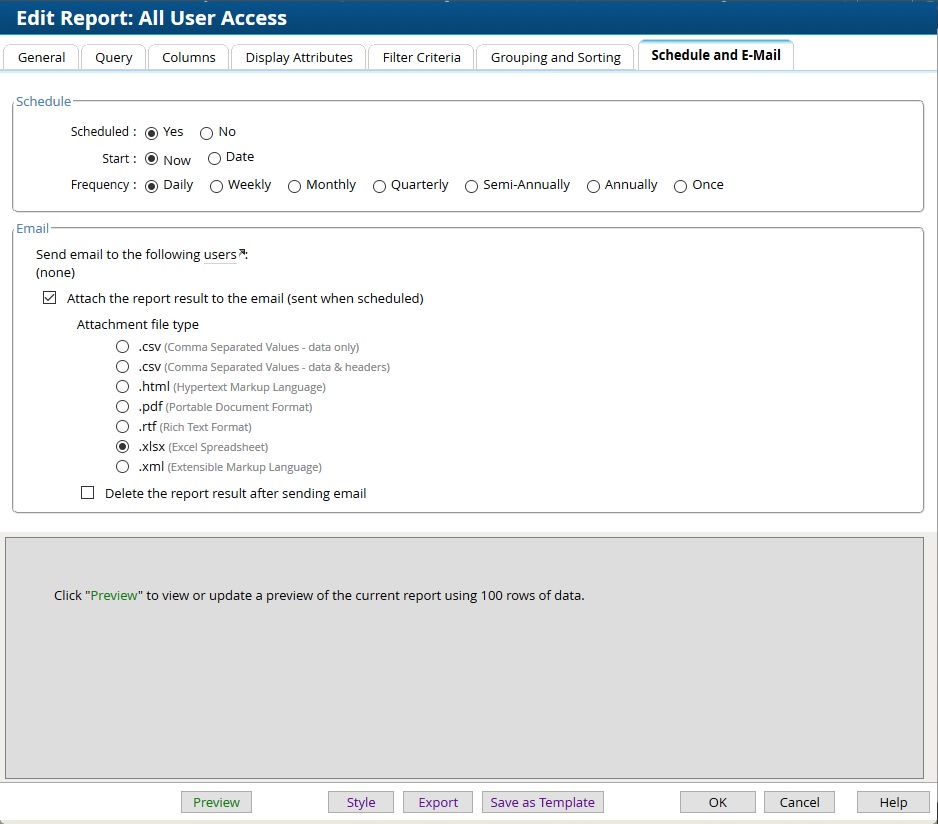Select .pdf attachment file type
The height and width of the screenshot is (824, 938).
pos(122,406)
